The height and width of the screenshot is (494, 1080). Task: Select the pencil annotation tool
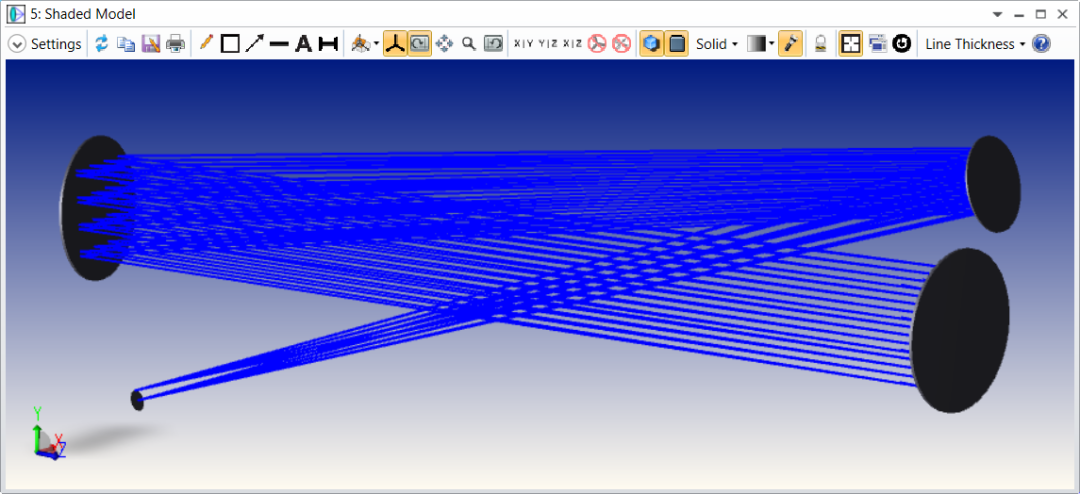pos(206,44)
